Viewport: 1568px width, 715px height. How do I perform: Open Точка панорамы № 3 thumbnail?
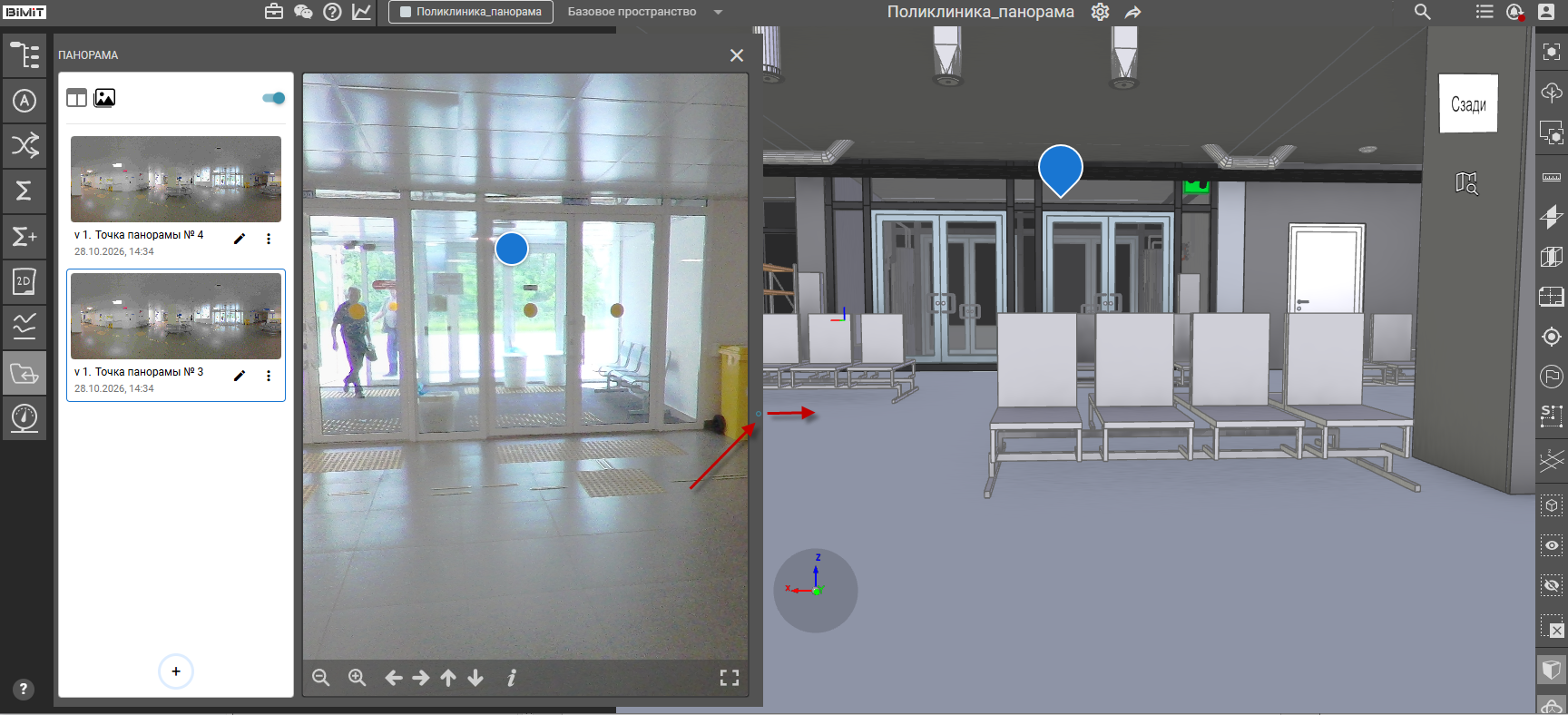[176, 316]
